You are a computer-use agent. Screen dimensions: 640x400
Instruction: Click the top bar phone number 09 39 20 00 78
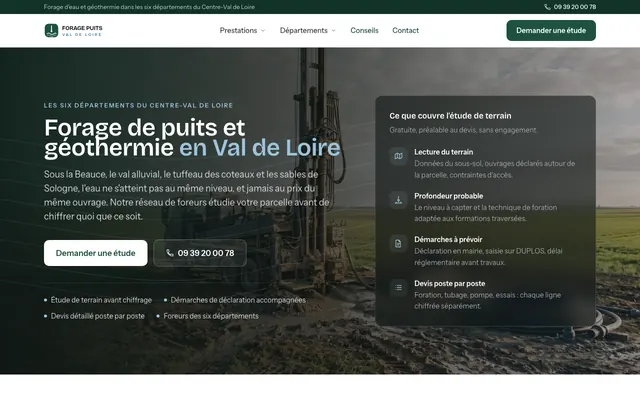tap(575, 7)
